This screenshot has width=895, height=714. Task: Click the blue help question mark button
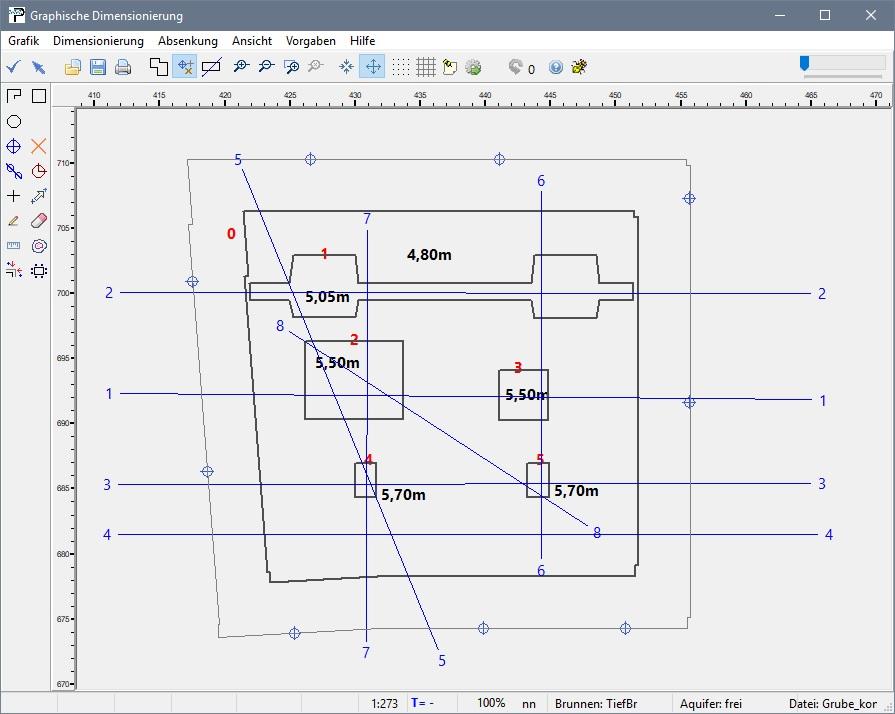556,67
